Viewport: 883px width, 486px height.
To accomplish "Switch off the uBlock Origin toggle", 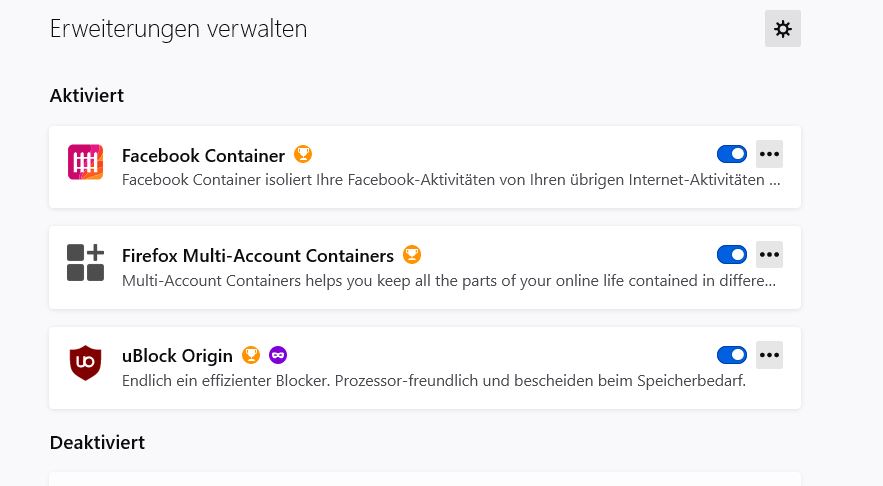I will (732, 354).
